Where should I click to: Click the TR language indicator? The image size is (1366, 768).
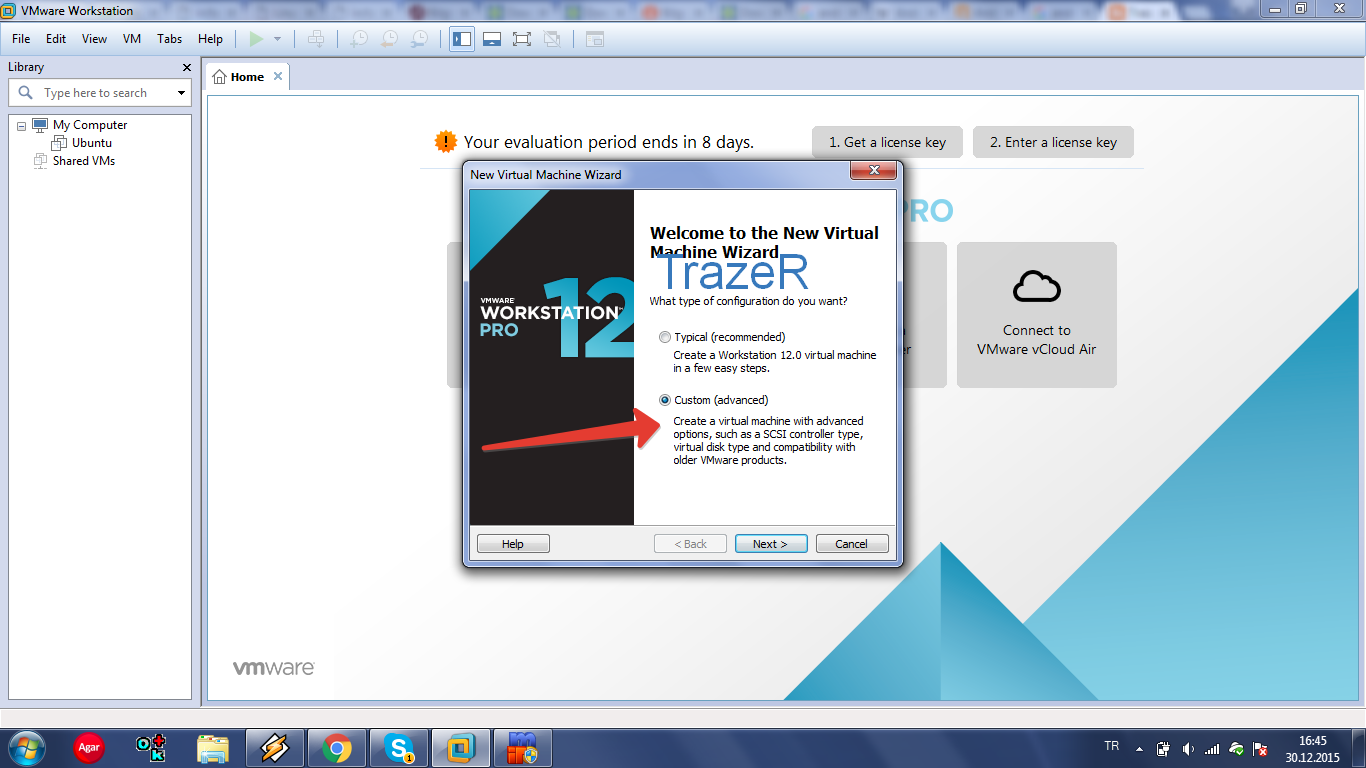click(x=1111, y=746)
